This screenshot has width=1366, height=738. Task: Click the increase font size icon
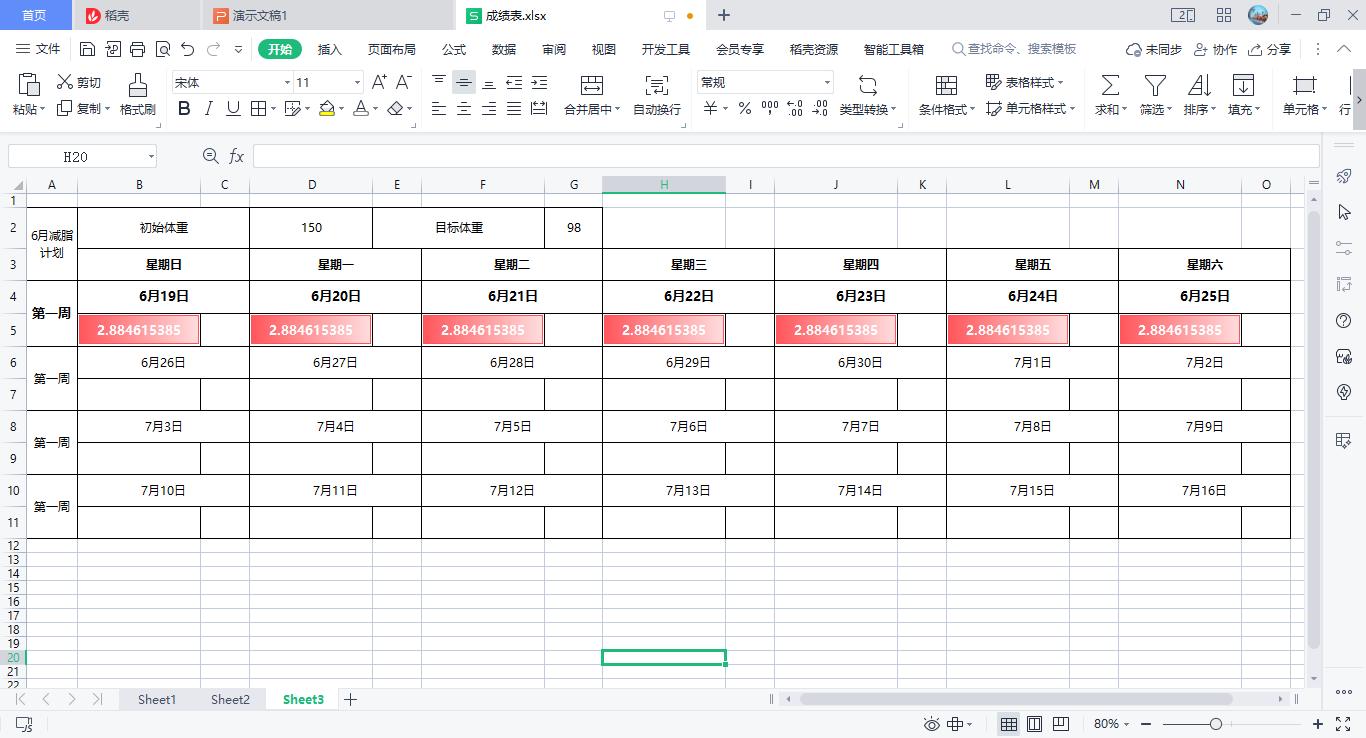pos(379,82)
